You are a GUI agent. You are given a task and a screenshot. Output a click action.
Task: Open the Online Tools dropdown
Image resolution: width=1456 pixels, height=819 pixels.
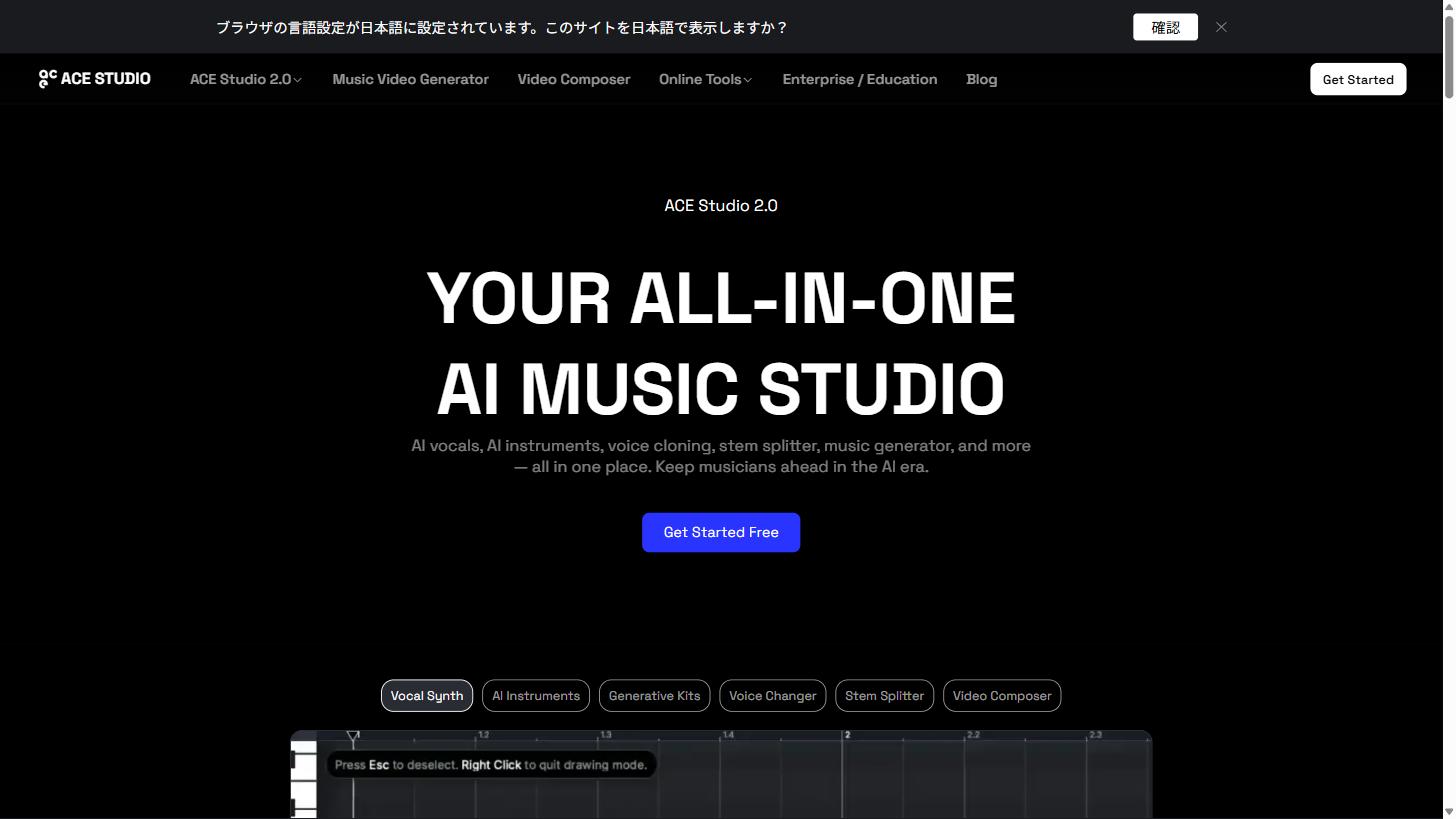[706, 79]
